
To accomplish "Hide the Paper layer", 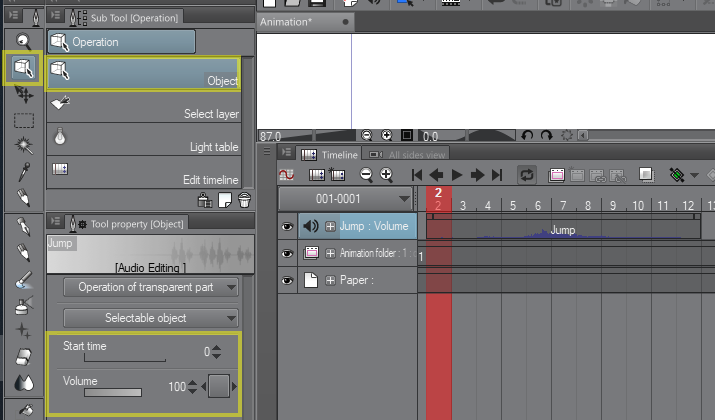I will [x=287, y=280].
